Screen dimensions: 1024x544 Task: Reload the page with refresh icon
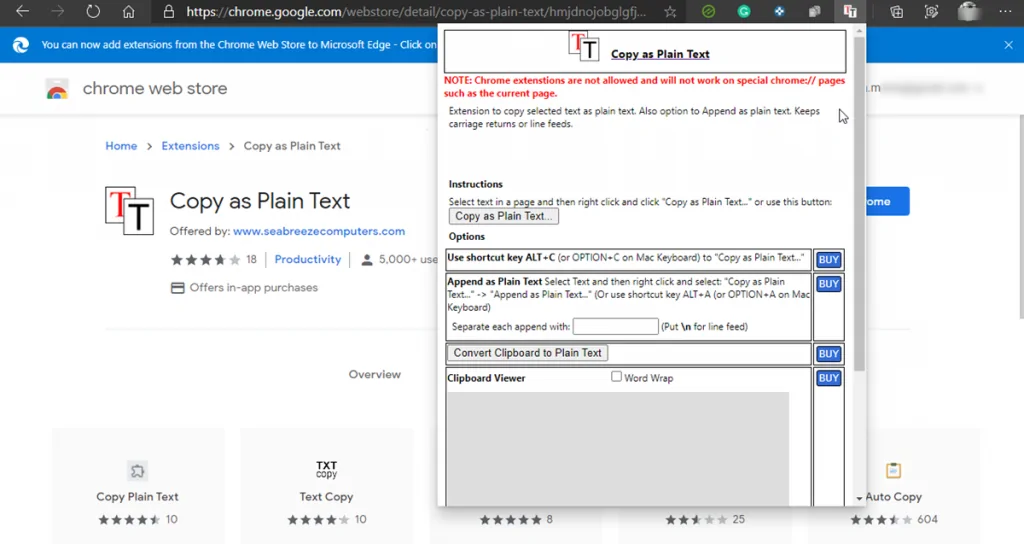click(93, 11)
